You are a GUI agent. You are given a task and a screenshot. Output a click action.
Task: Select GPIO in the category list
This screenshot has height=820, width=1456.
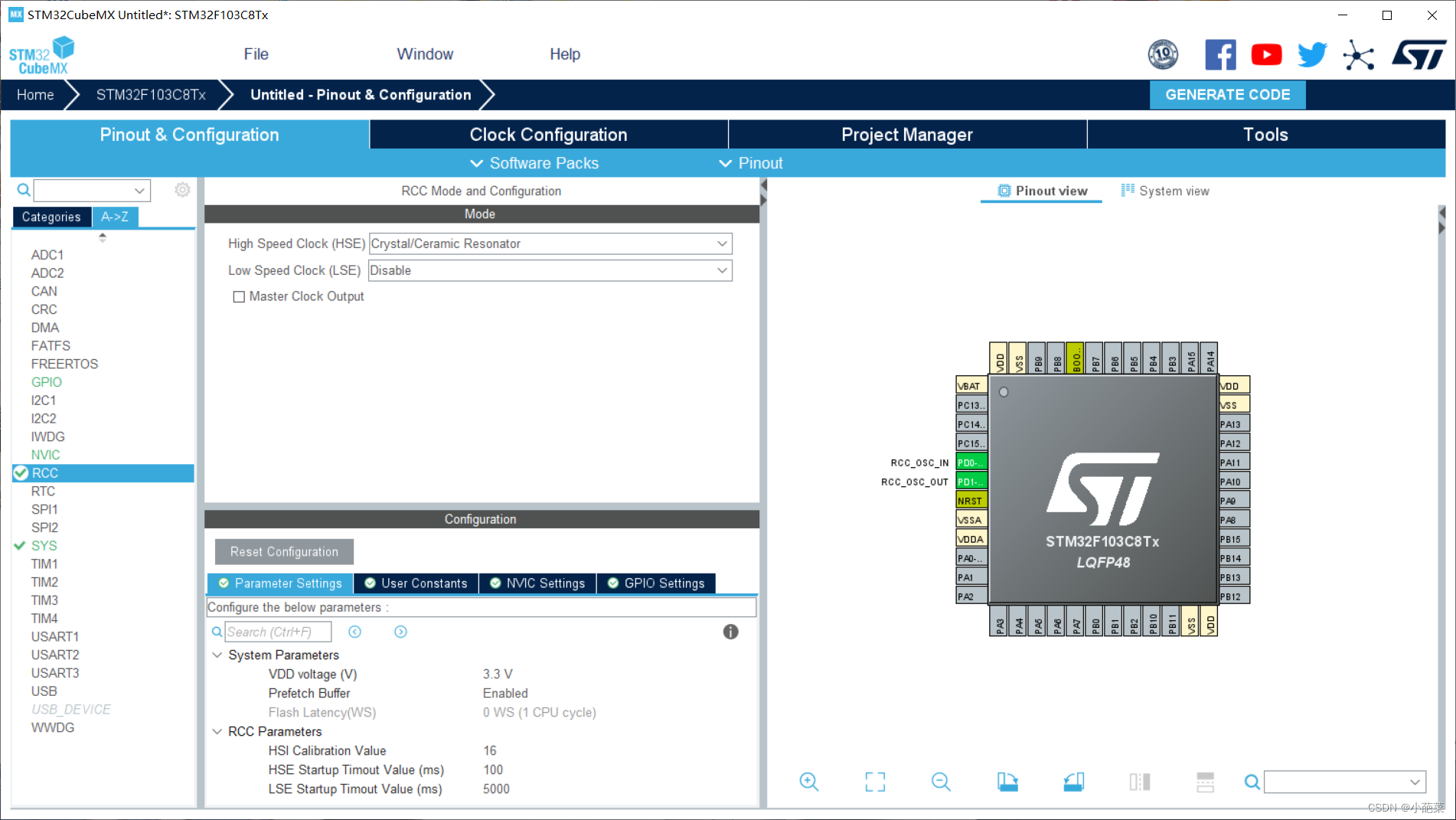coord(46,382)
